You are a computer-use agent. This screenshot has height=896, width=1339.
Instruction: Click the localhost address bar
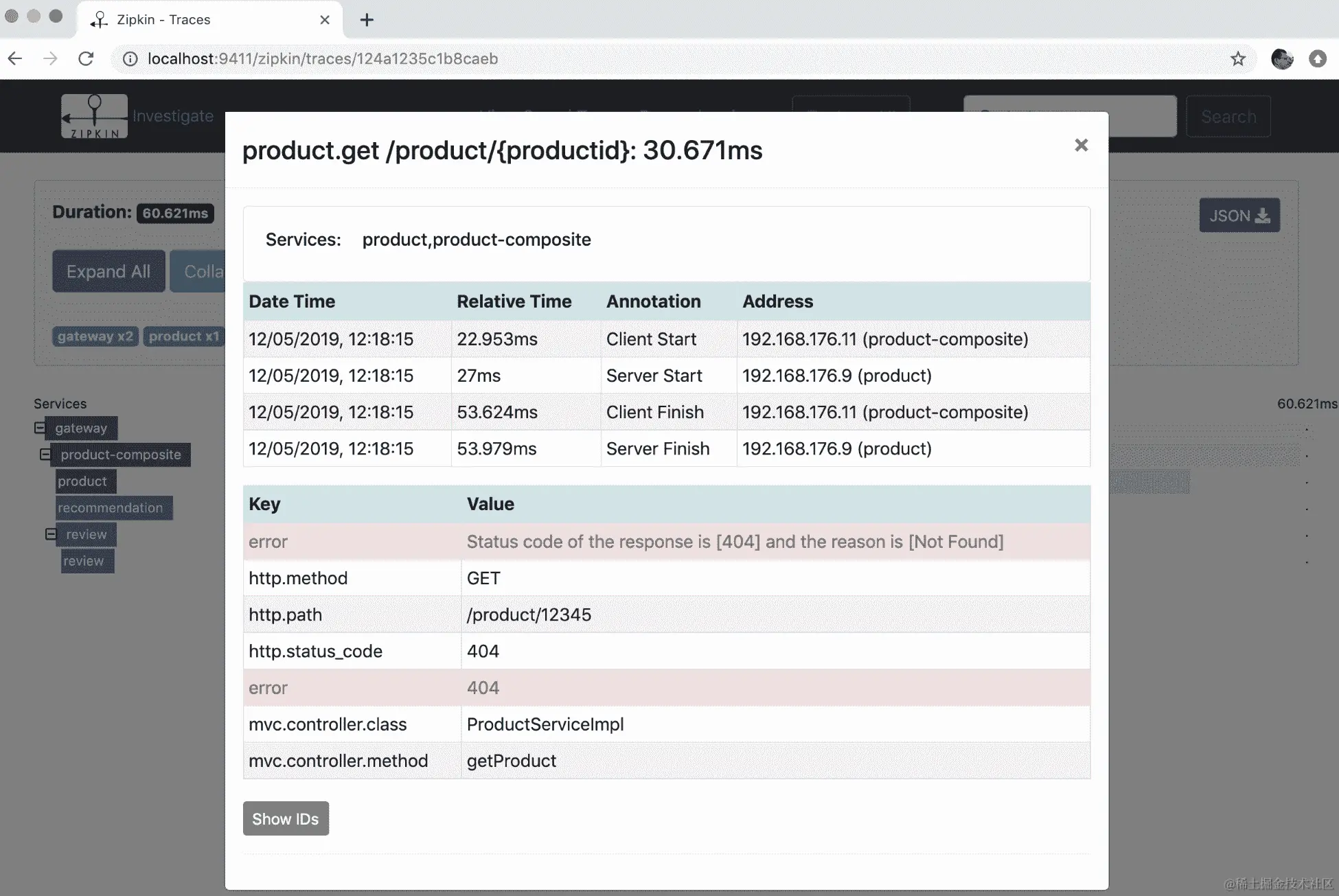323,59
